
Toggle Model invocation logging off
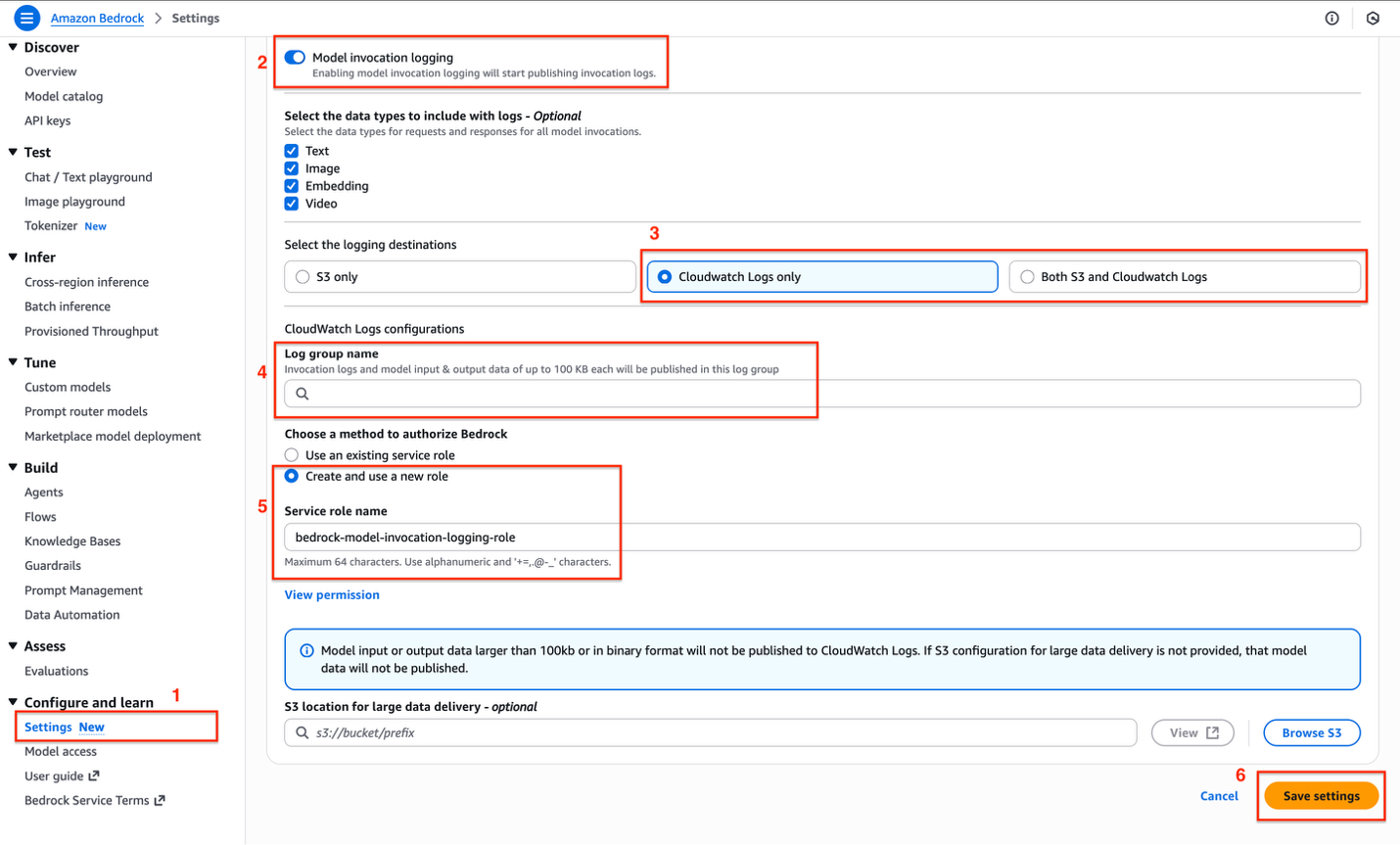pos(295,57)
